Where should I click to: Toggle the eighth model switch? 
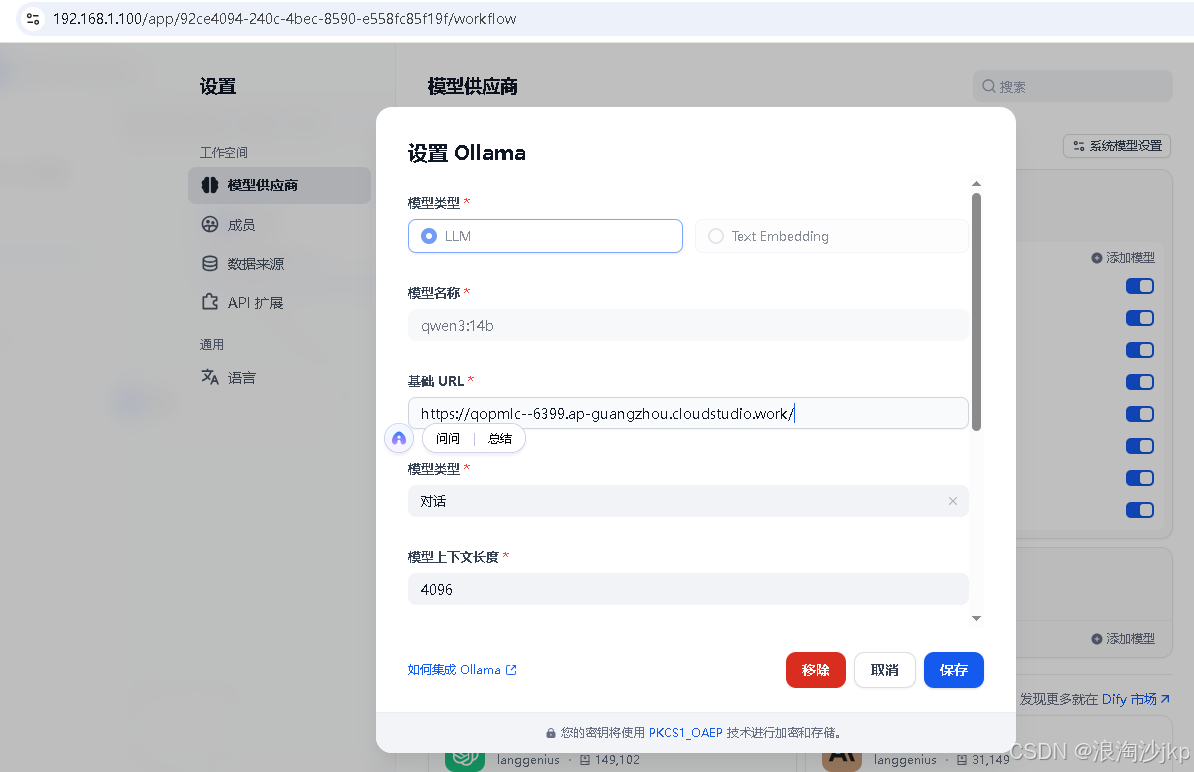(1140, 510)
